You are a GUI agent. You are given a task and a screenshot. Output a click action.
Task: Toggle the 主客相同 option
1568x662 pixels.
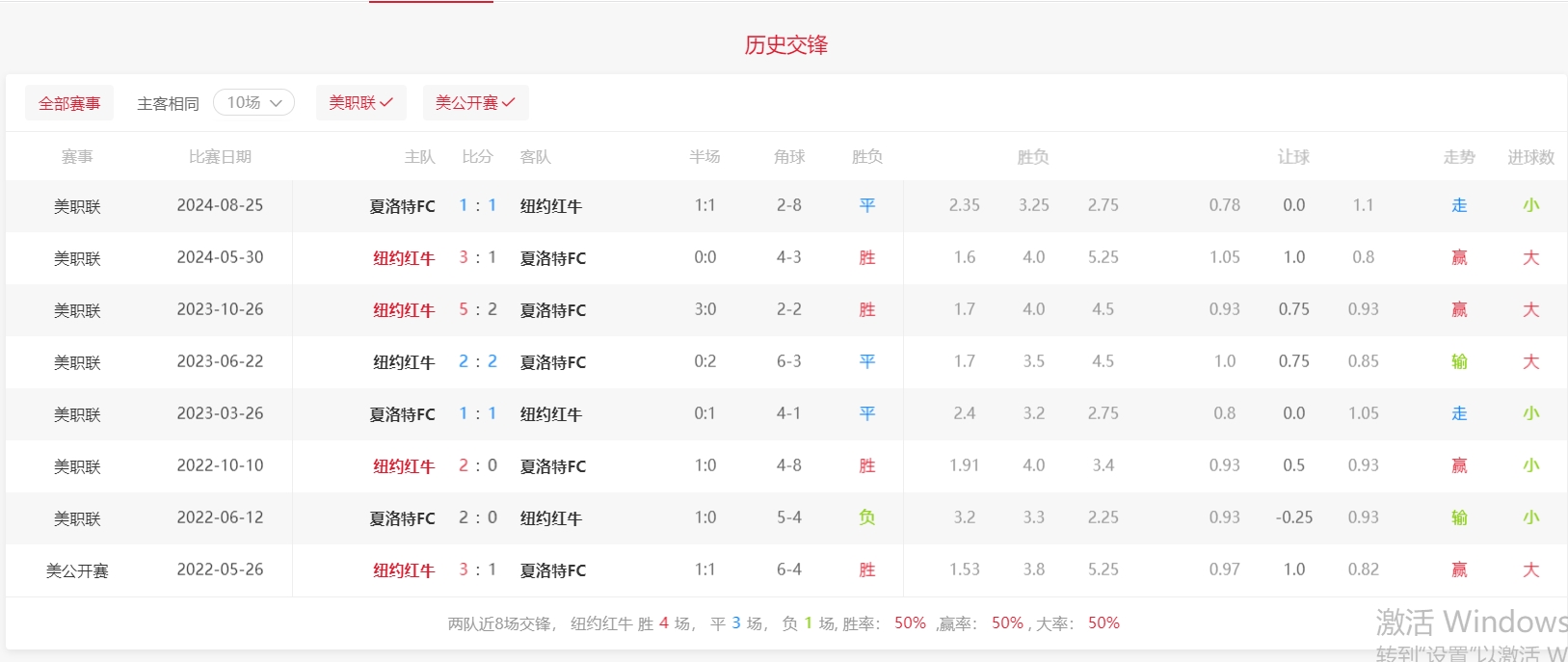click(168, 103)
